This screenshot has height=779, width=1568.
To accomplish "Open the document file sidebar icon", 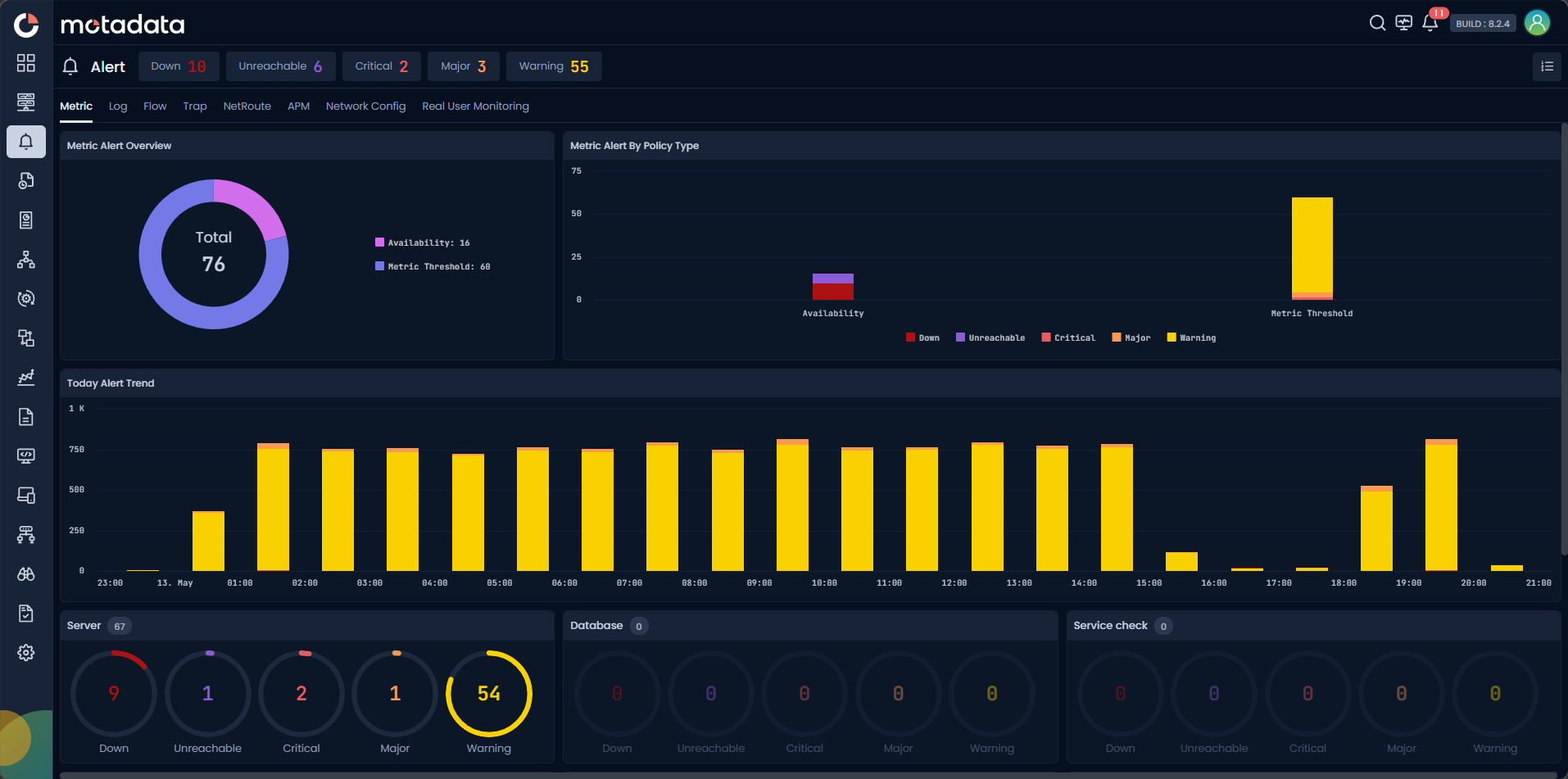I will click(26, 417).
